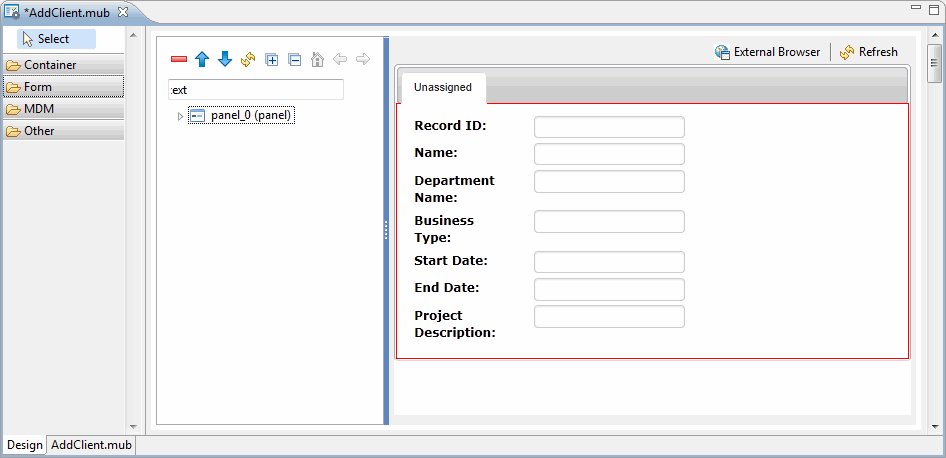
Task: Minimize the editor area
Action: click(x=916, y=8)
